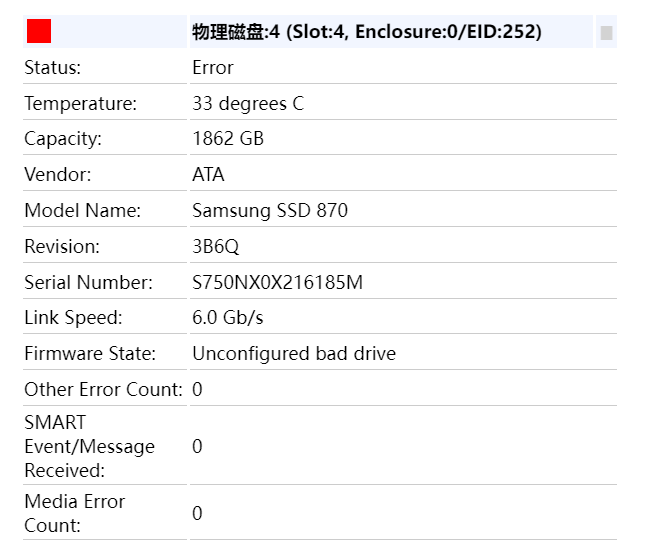The image size is (655, 546).
Task: Select serial number S750NX0X216185M
Action: [x=277, y=282]
